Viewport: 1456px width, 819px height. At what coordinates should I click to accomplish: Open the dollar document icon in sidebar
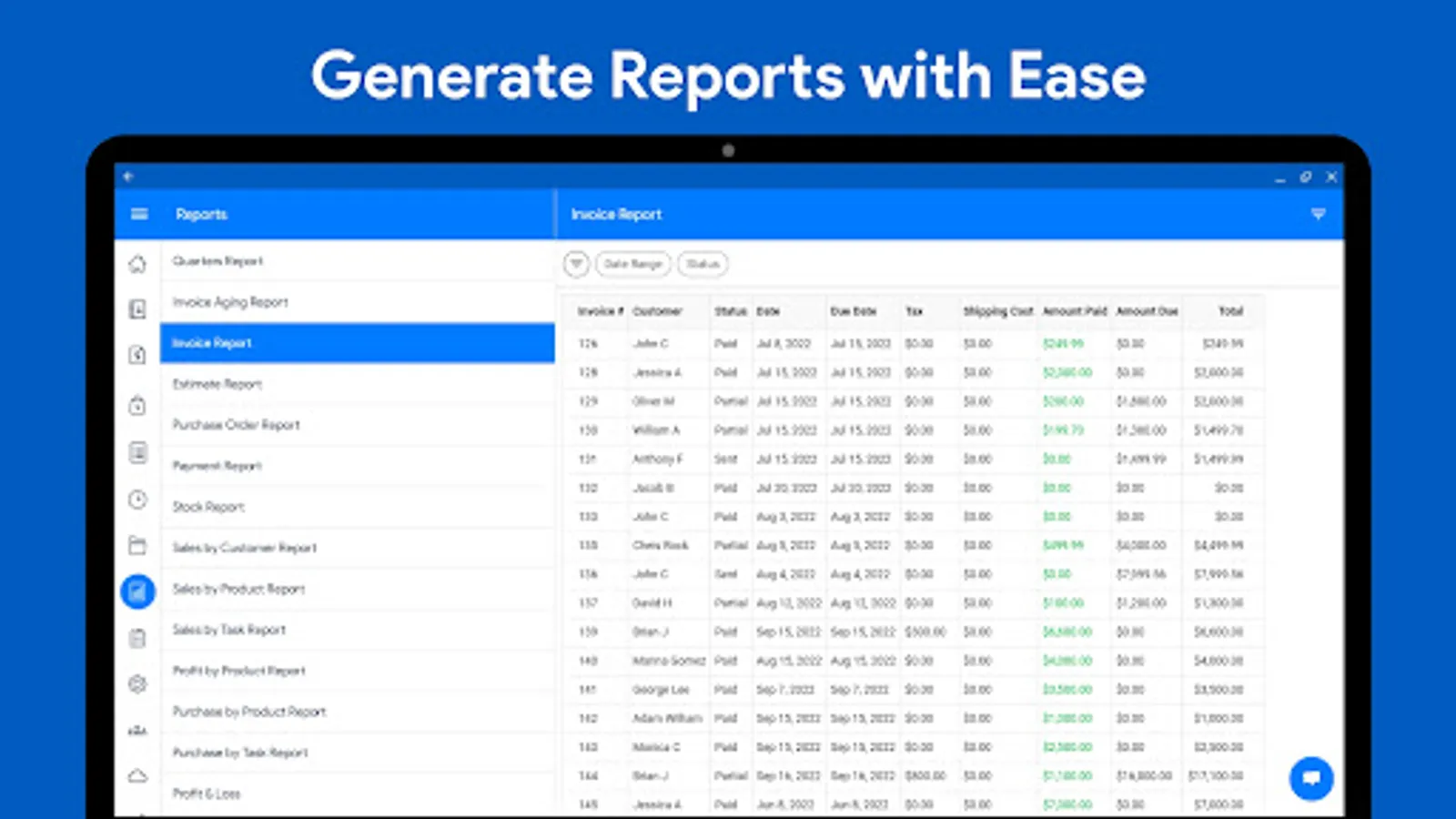tap(137, 355)
